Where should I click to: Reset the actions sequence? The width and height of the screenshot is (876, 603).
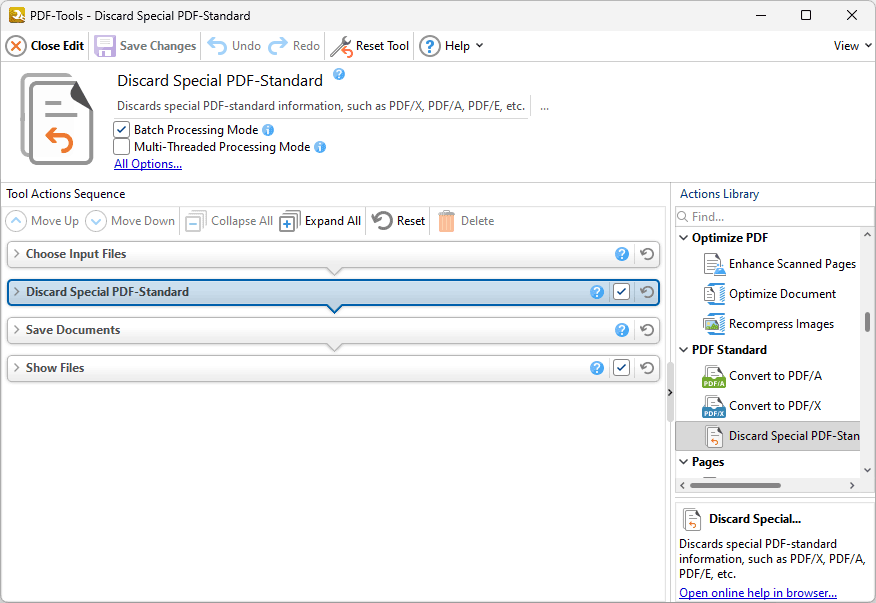(398, 221)
